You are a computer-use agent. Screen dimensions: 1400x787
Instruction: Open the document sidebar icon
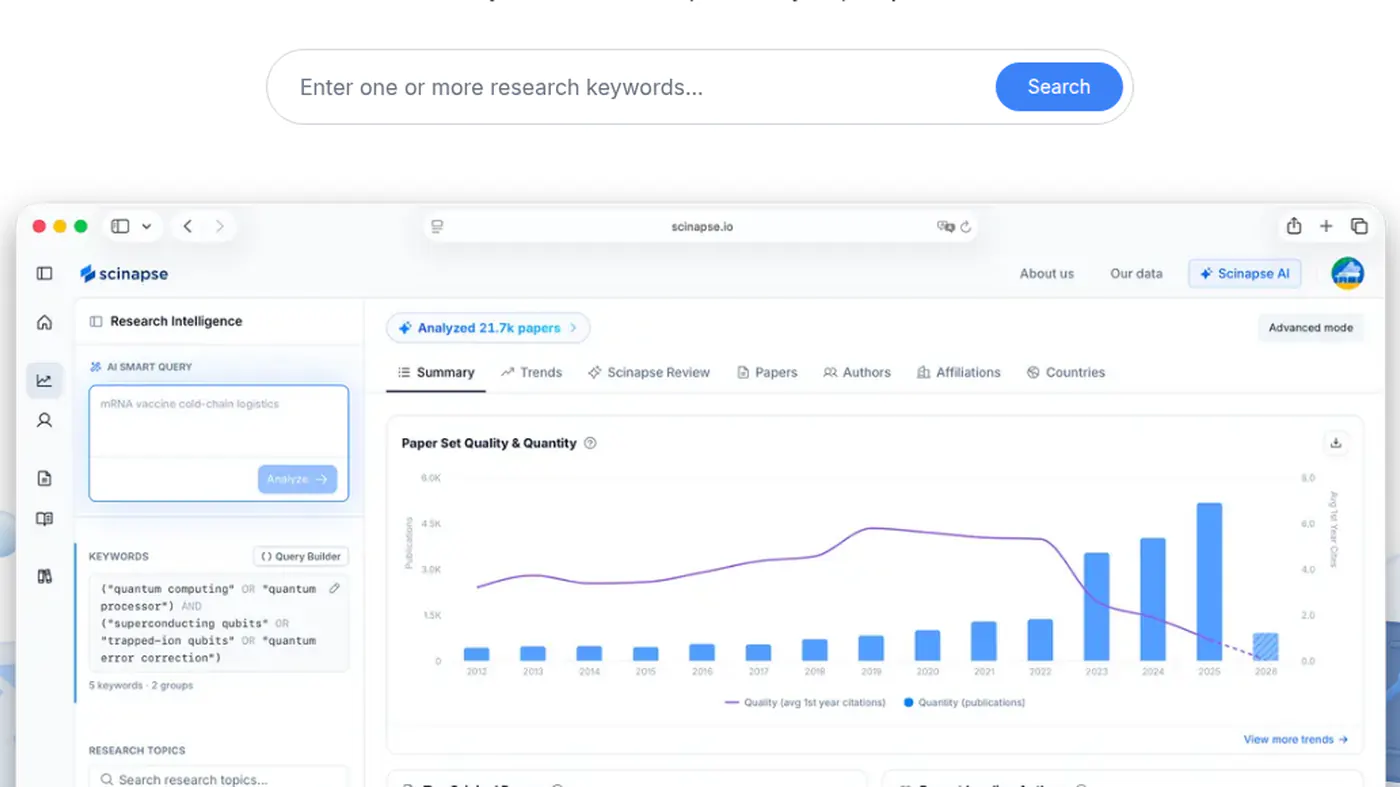pos(44,479)
